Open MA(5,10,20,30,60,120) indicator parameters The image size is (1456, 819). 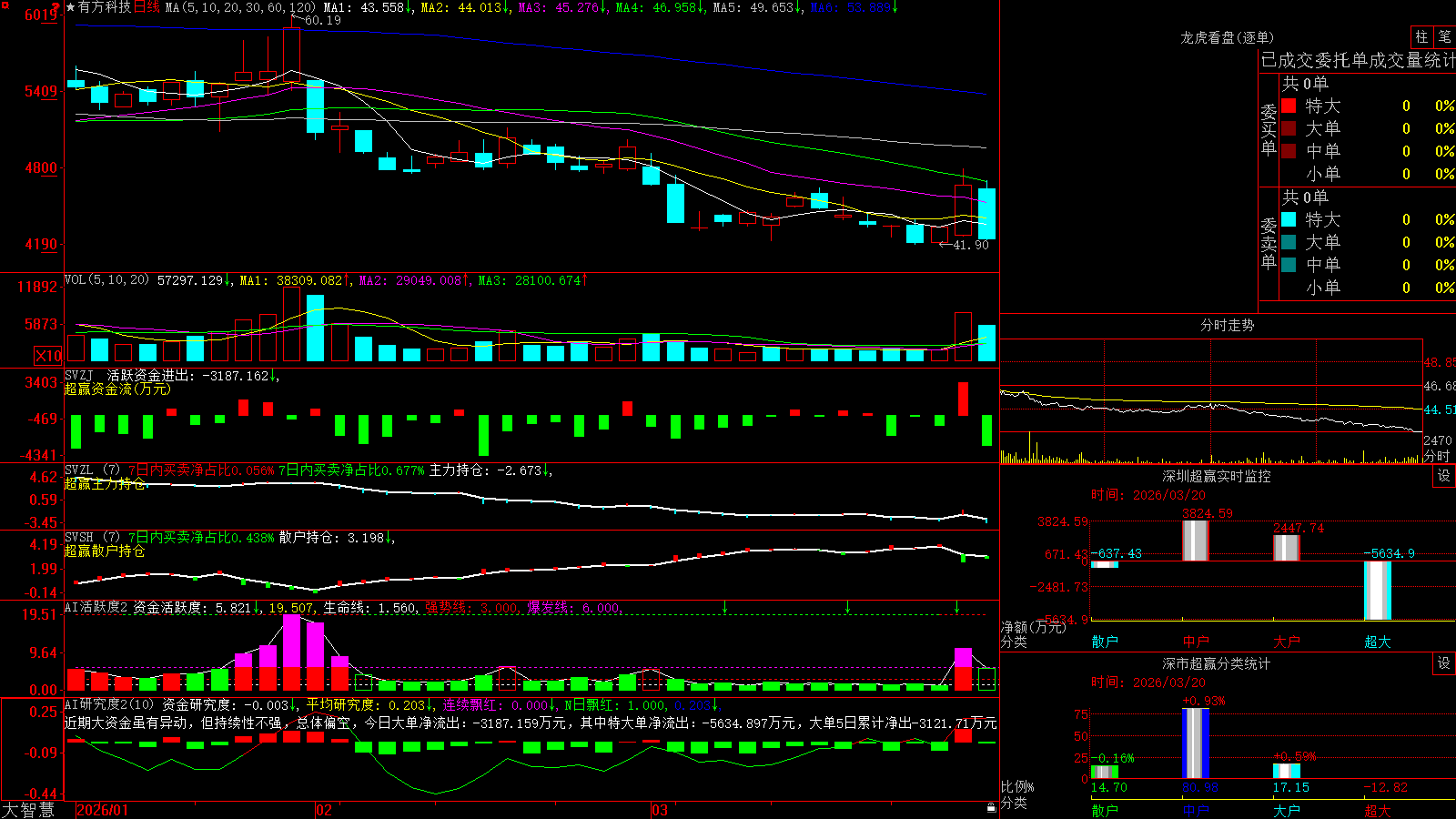240,7
